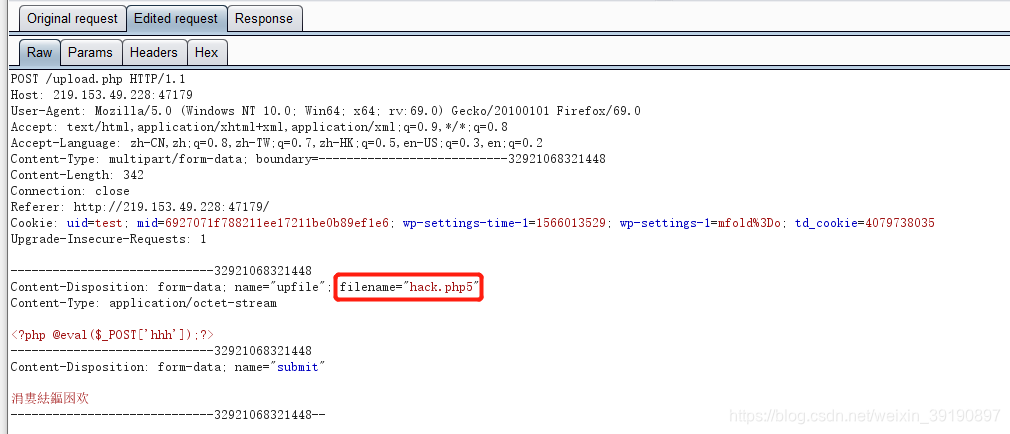1010x434 pixels.
Task: Click the wp-settings-1=mfold%3Do cookie value
Action: tap(700, 223)
